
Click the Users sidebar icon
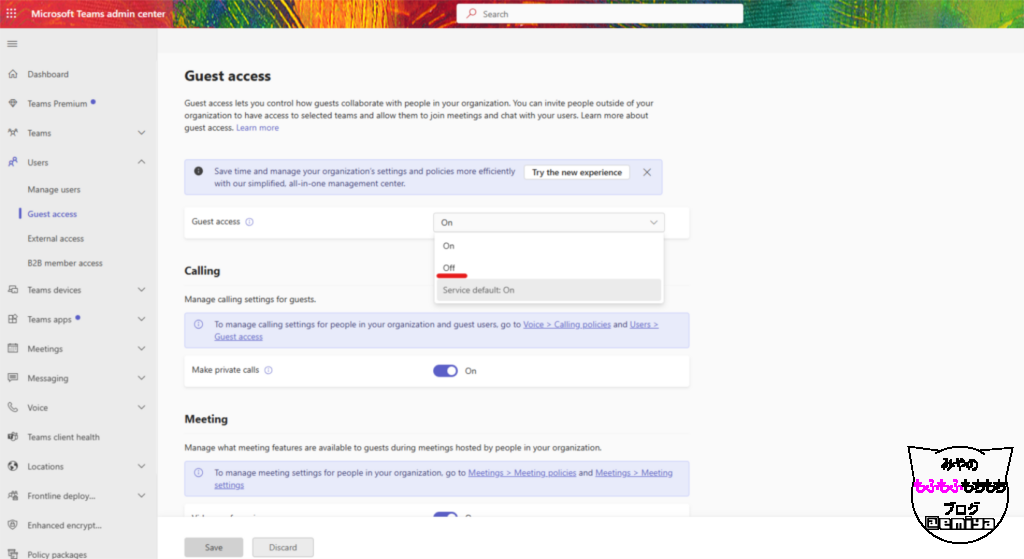12,162
